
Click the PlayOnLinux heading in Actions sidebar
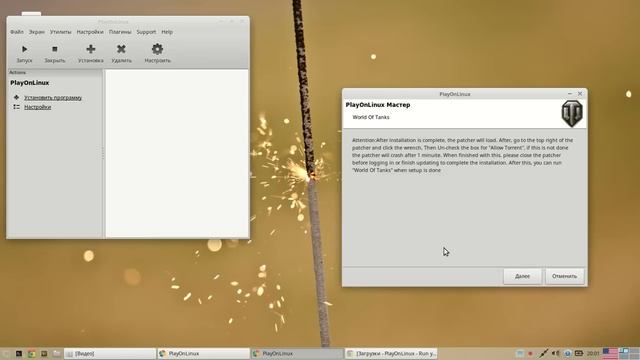(29, 83)
